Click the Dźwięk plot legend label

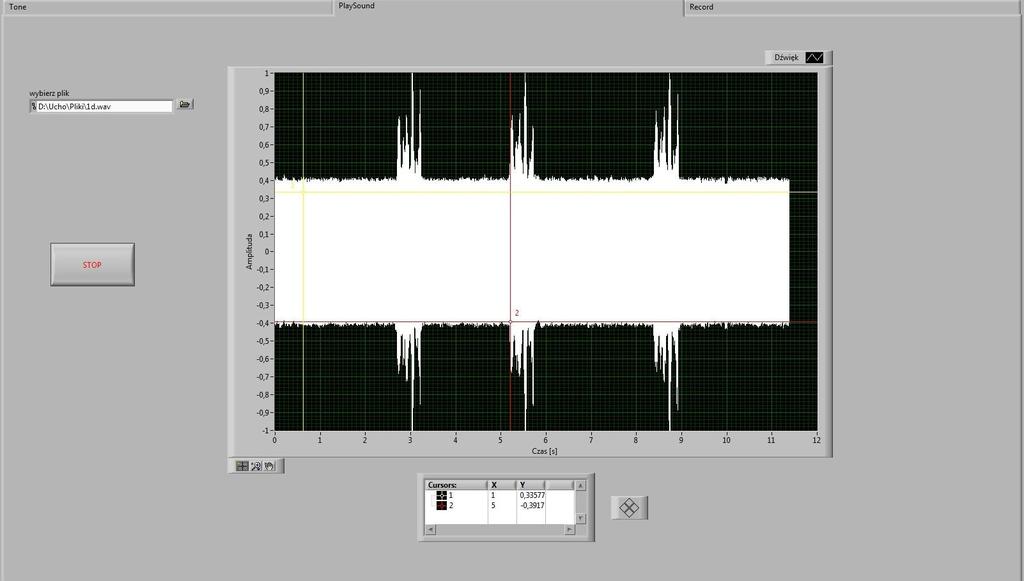786,57
